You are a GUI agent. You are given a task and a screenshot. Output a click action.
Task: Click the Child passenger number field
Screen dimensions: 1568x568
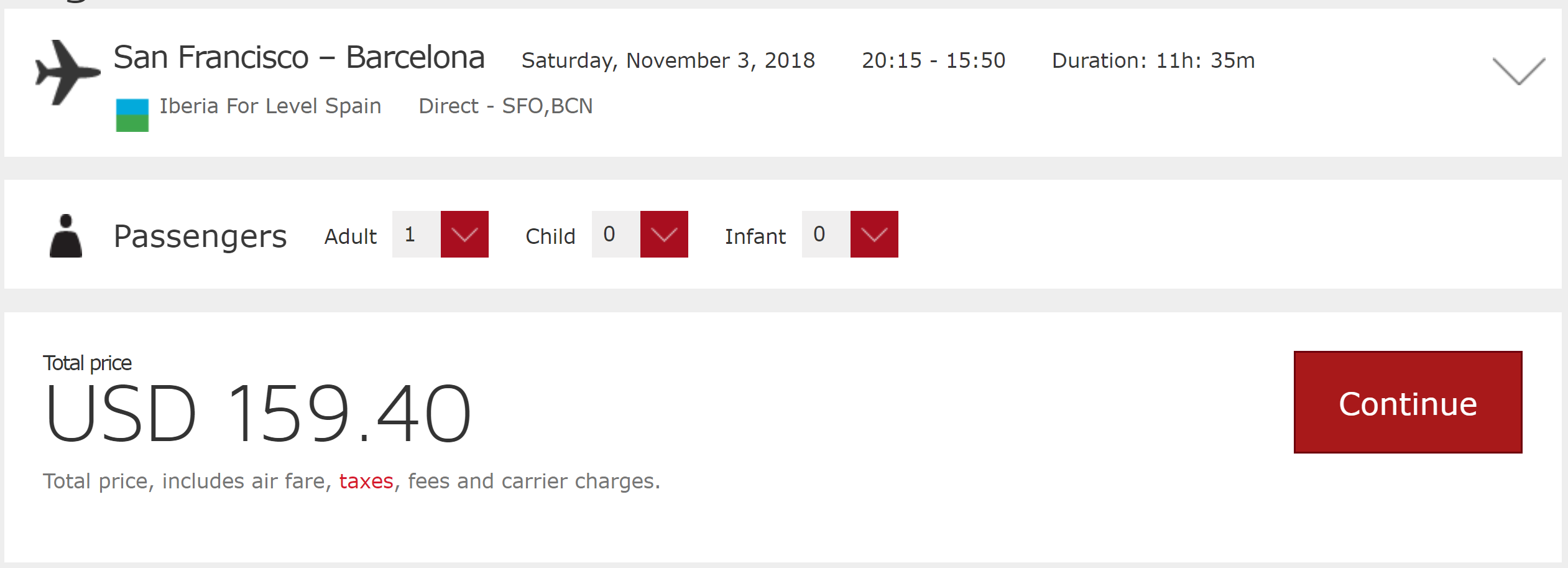(x=616, y=235)
